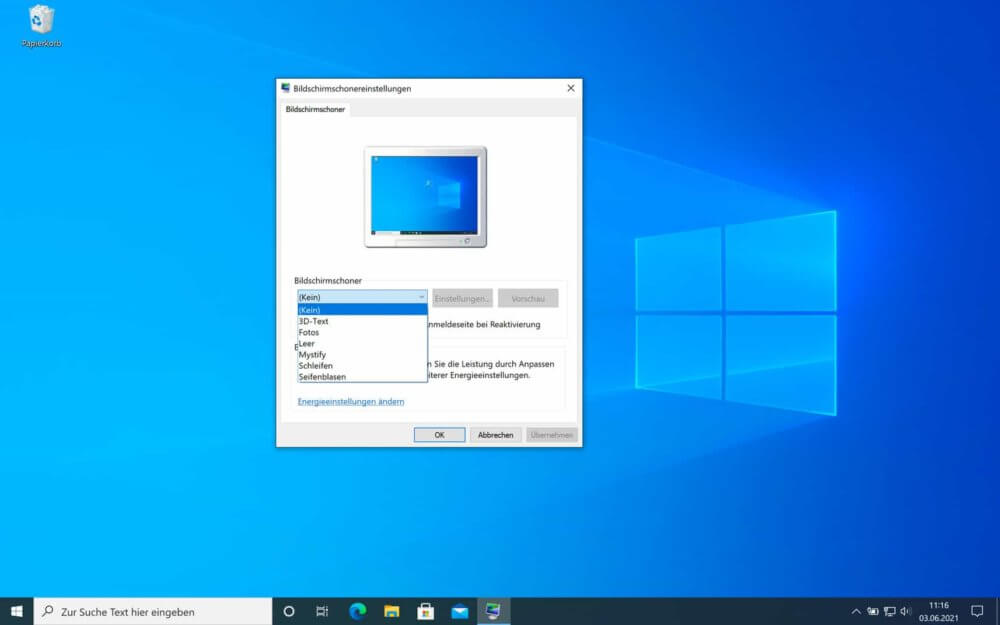Close the Bildschirmschonereinstellungen dialog

point(571,88)
